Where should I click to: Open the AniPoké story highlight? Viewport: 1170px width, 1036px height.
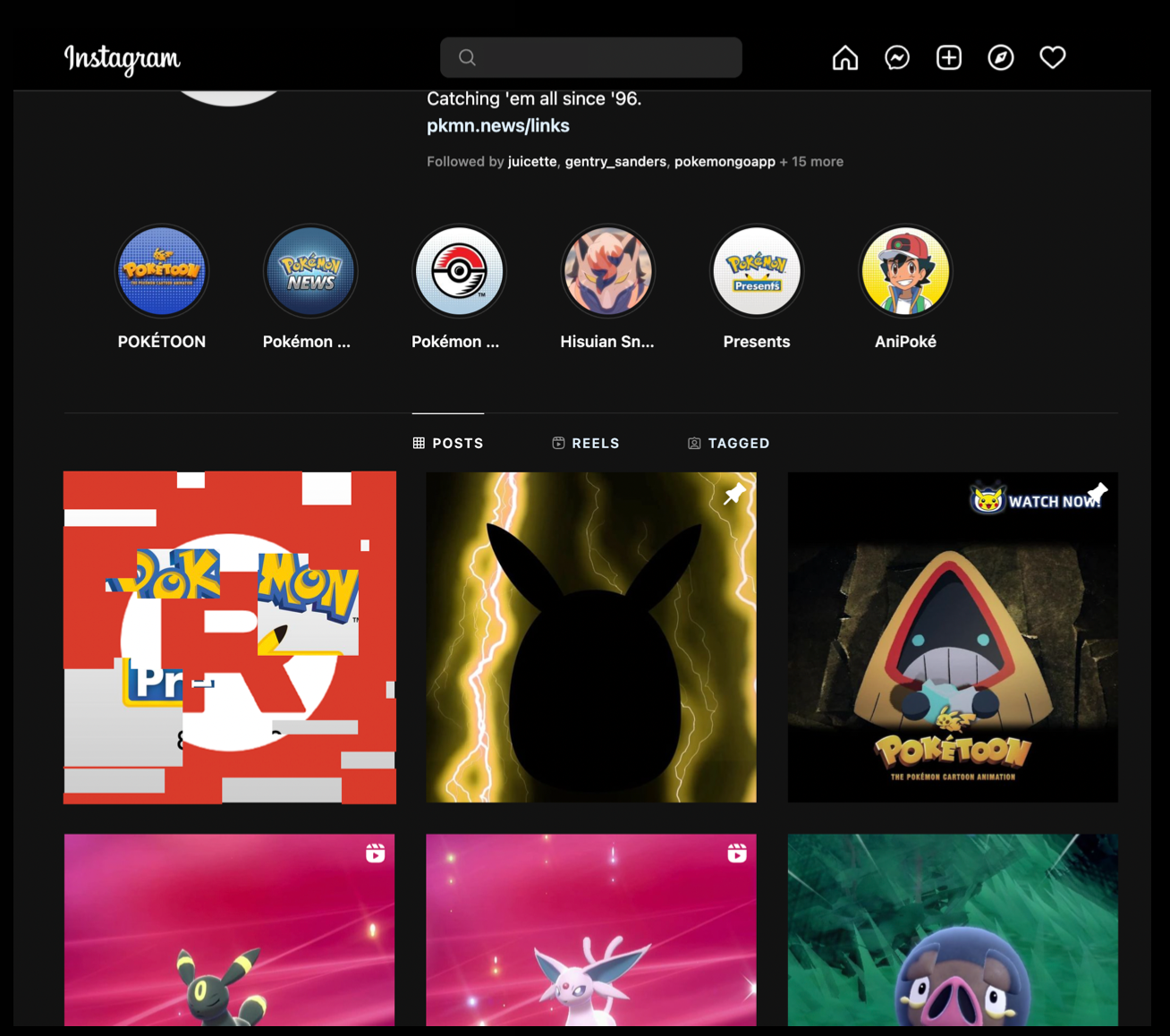(x=905, y=271)
